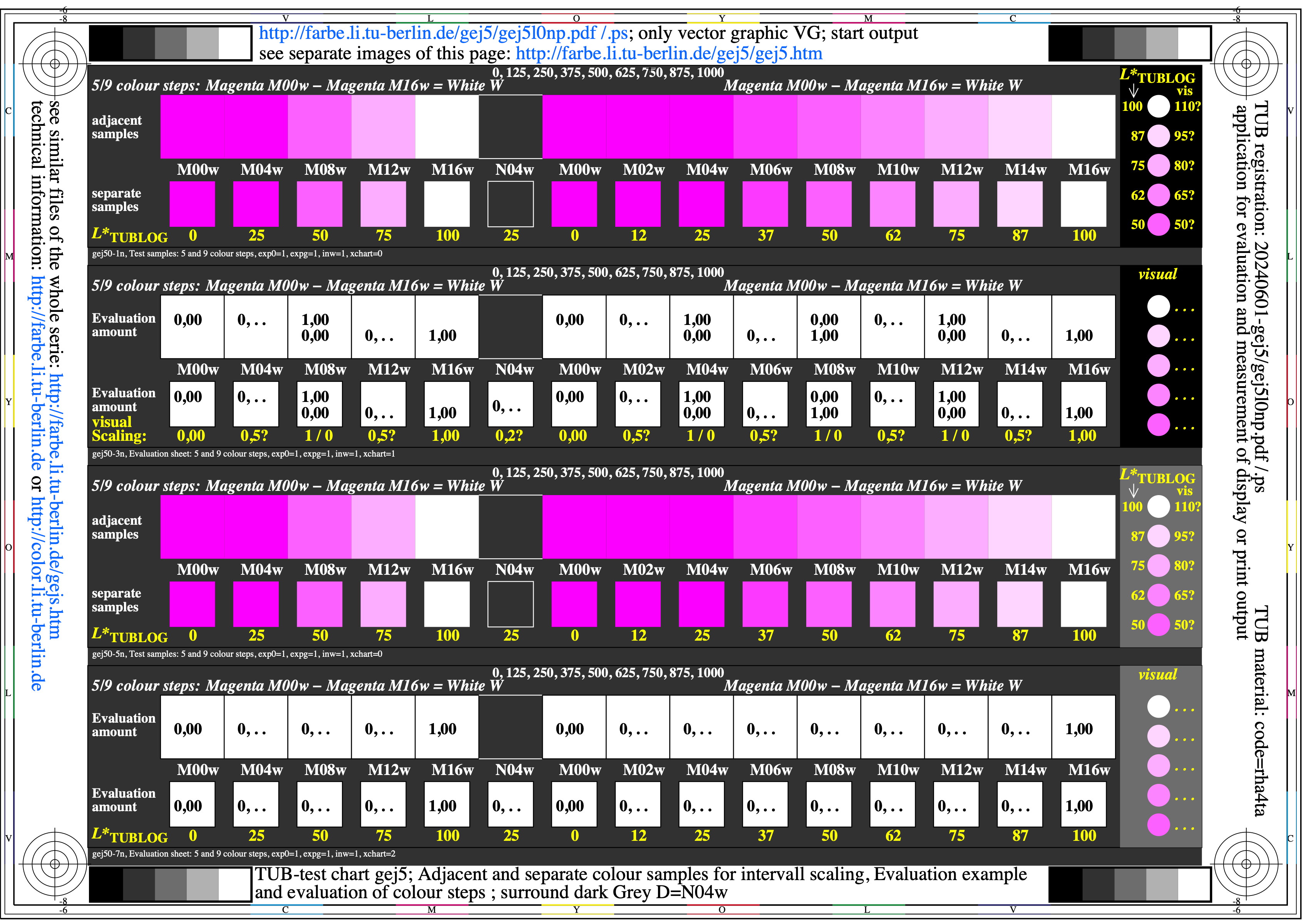Open rotated http://farbe.li.tu-berlin.de link before 'or'

37,373
